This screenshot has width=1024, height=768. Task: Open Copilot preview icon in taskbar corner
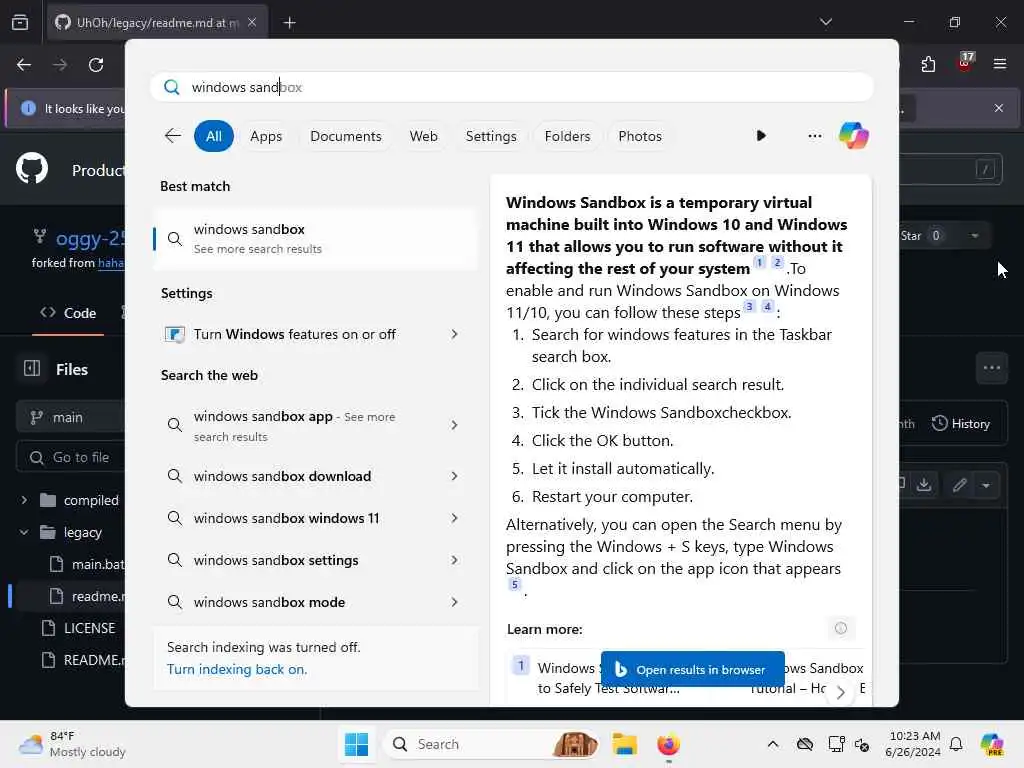pyautogui.click(x=992, y=744)
